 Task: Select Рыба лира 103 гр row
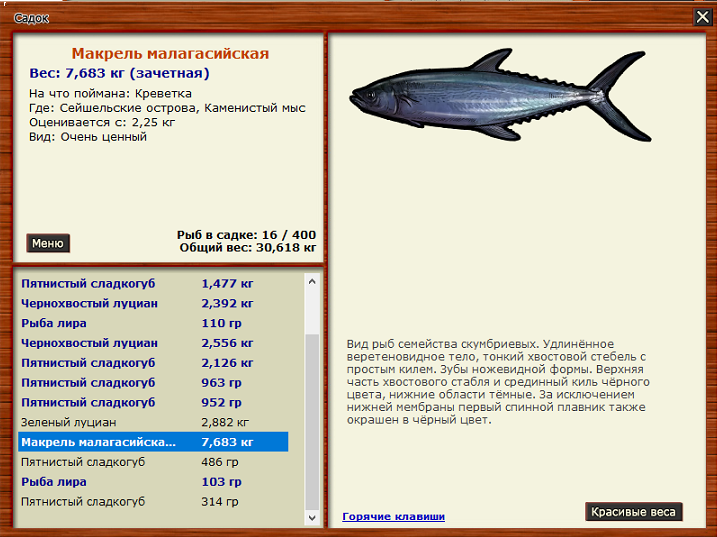(153, 482)
